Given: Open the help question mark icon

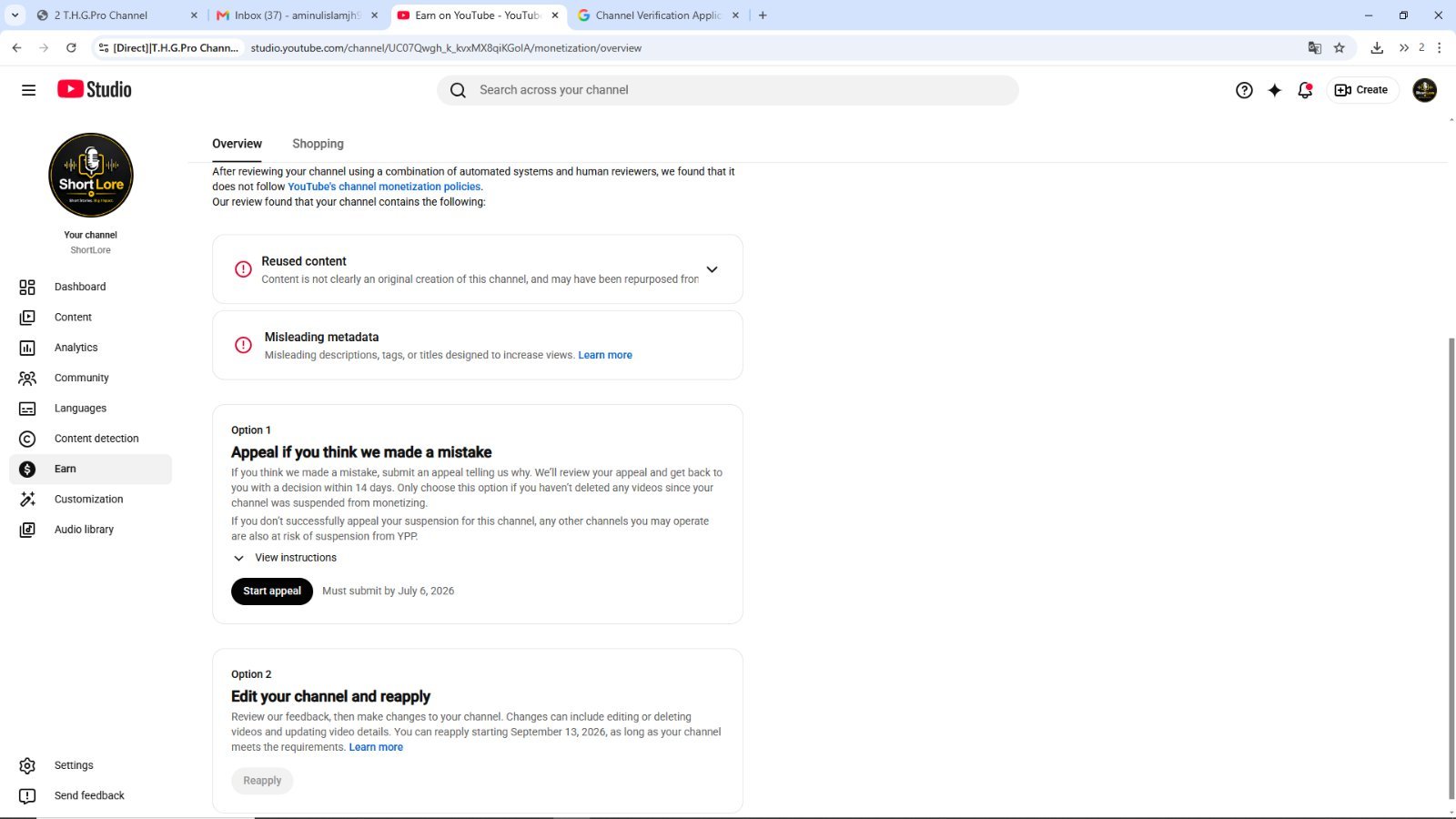Looking at the screenshot, I should click(x=1244, y=90).
